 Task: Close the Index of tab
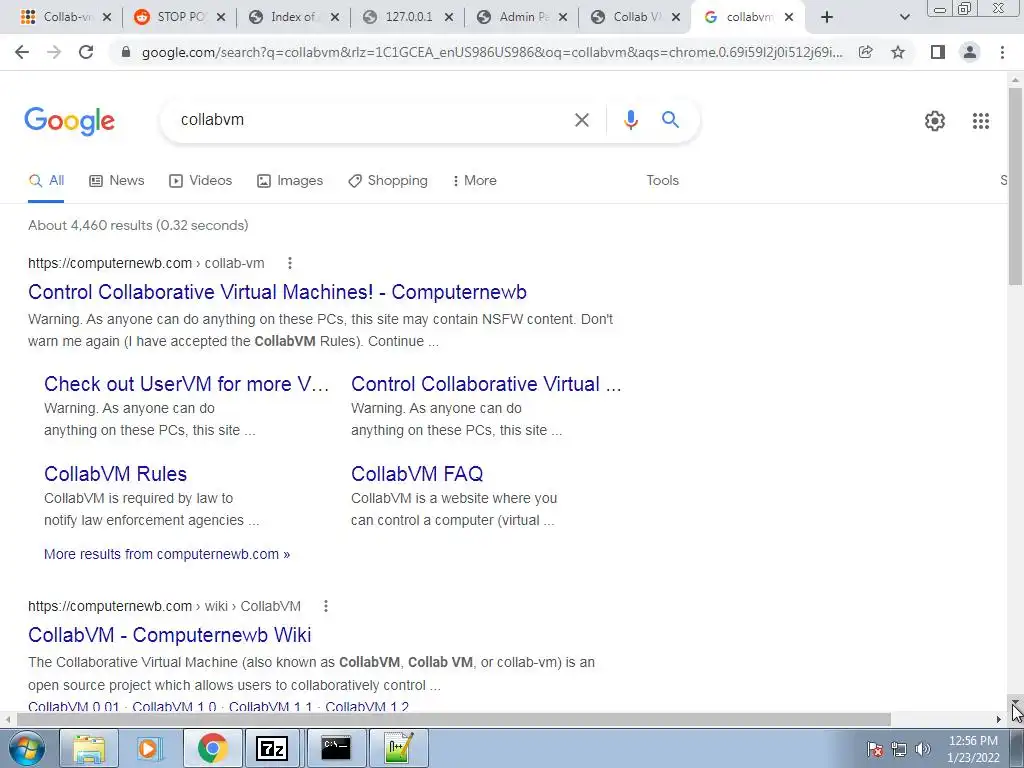[x=335, y=17]
